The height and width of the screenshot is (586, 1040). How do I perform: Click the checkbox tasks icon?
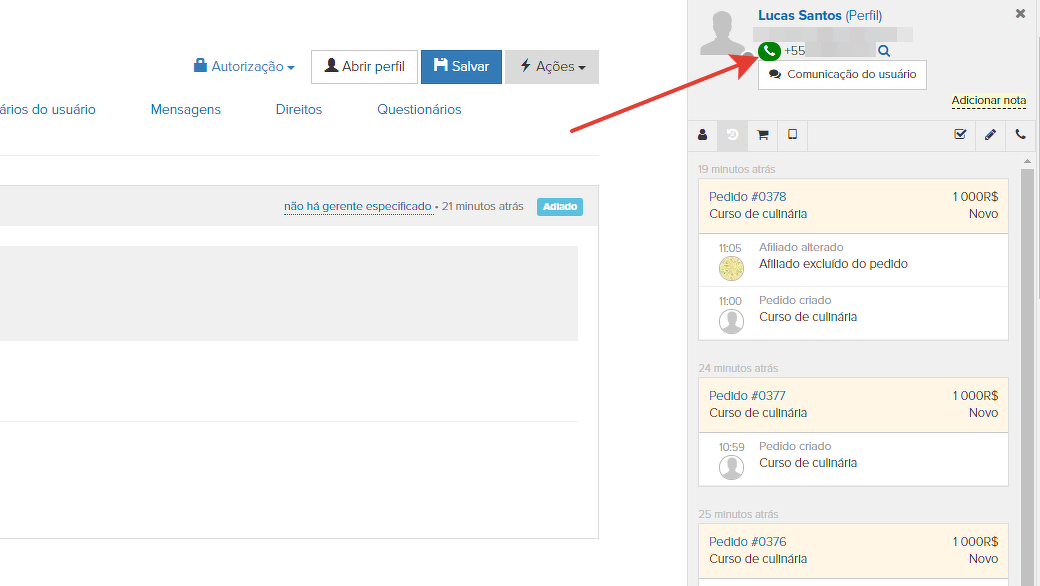(x=960, y=135)
